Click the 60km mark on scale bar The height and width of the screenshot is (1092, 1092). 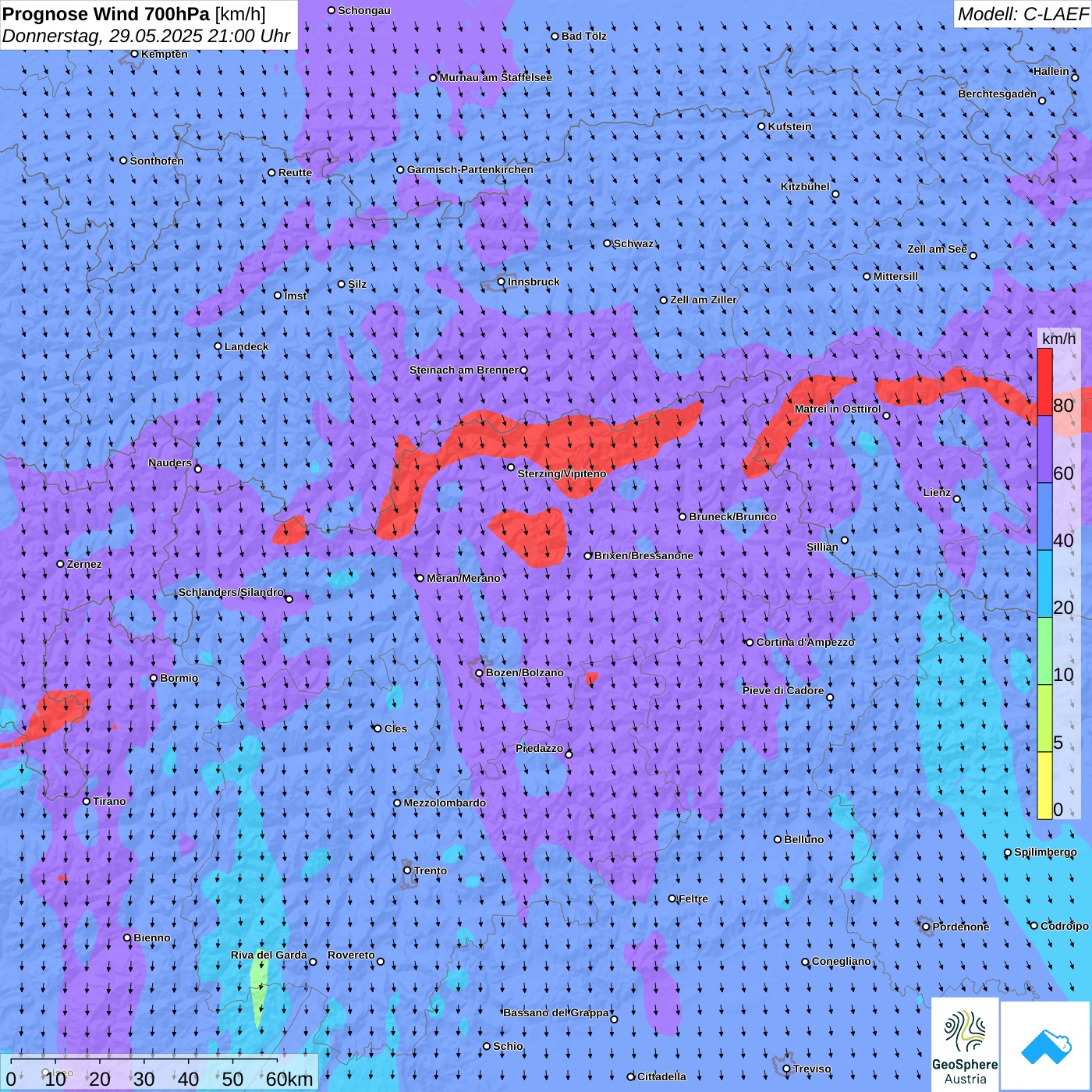point(289,1079)
